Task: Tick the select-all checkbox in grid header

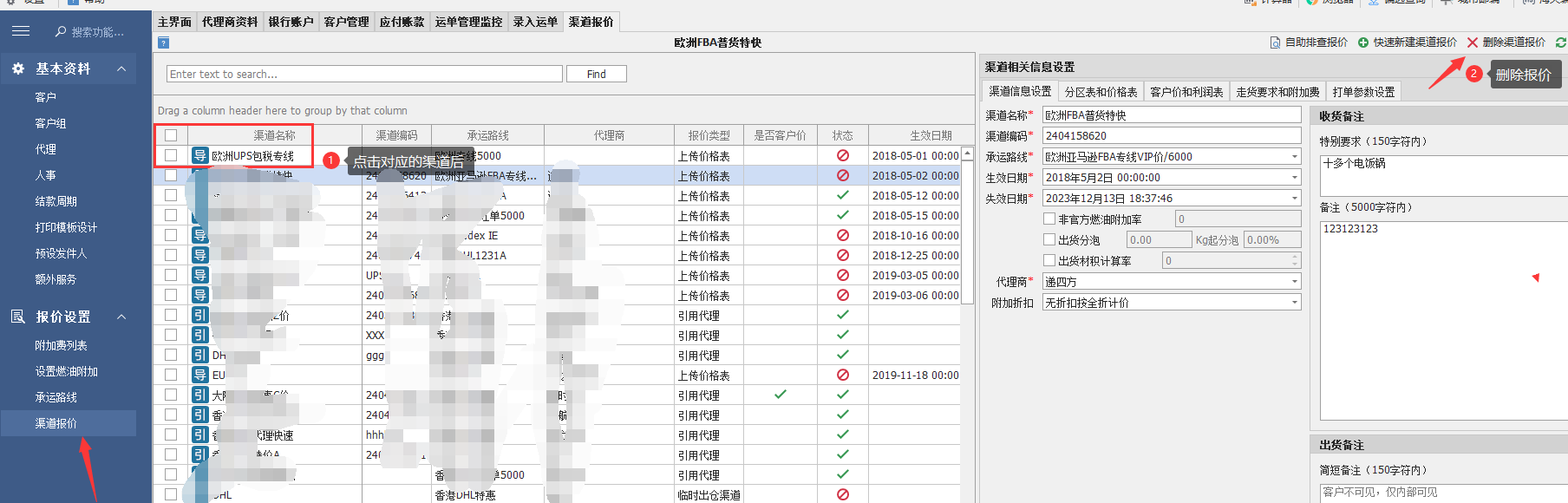Action: (x=171, y=135)
